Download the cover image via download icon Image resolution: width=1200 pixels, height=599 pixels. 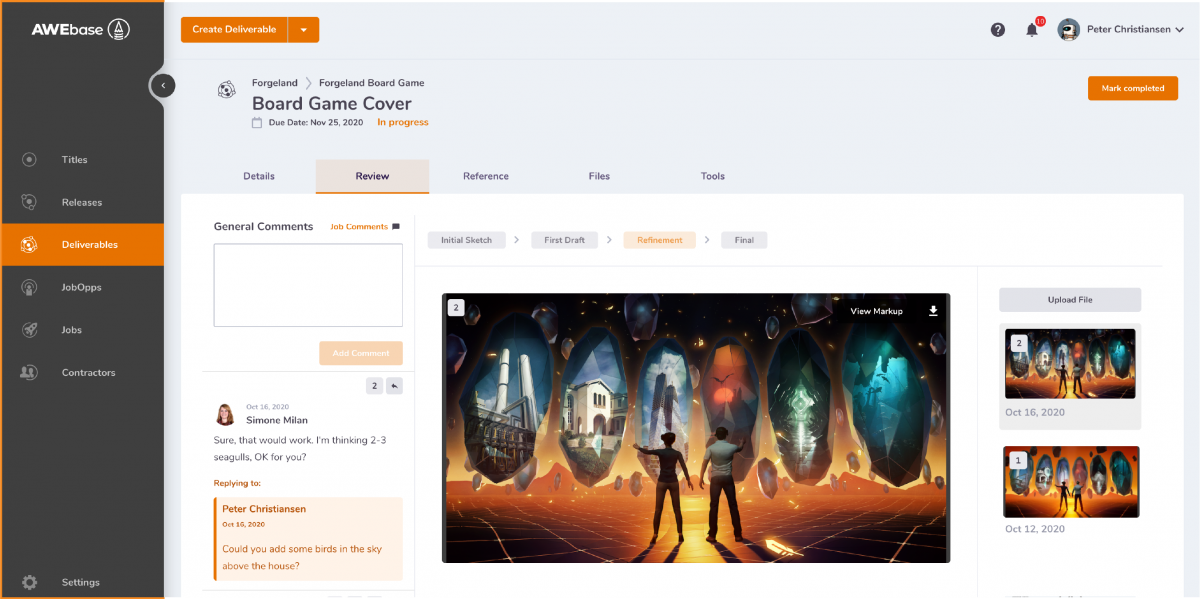pyautogui.click(x=933, y=311)
